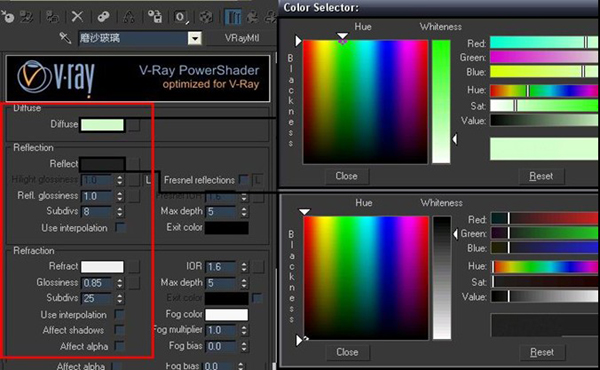Click the Get Material icon
Image resolution: width=600 pixels, height=370 pixels.
pyautogui.click(x=8, y=17)
